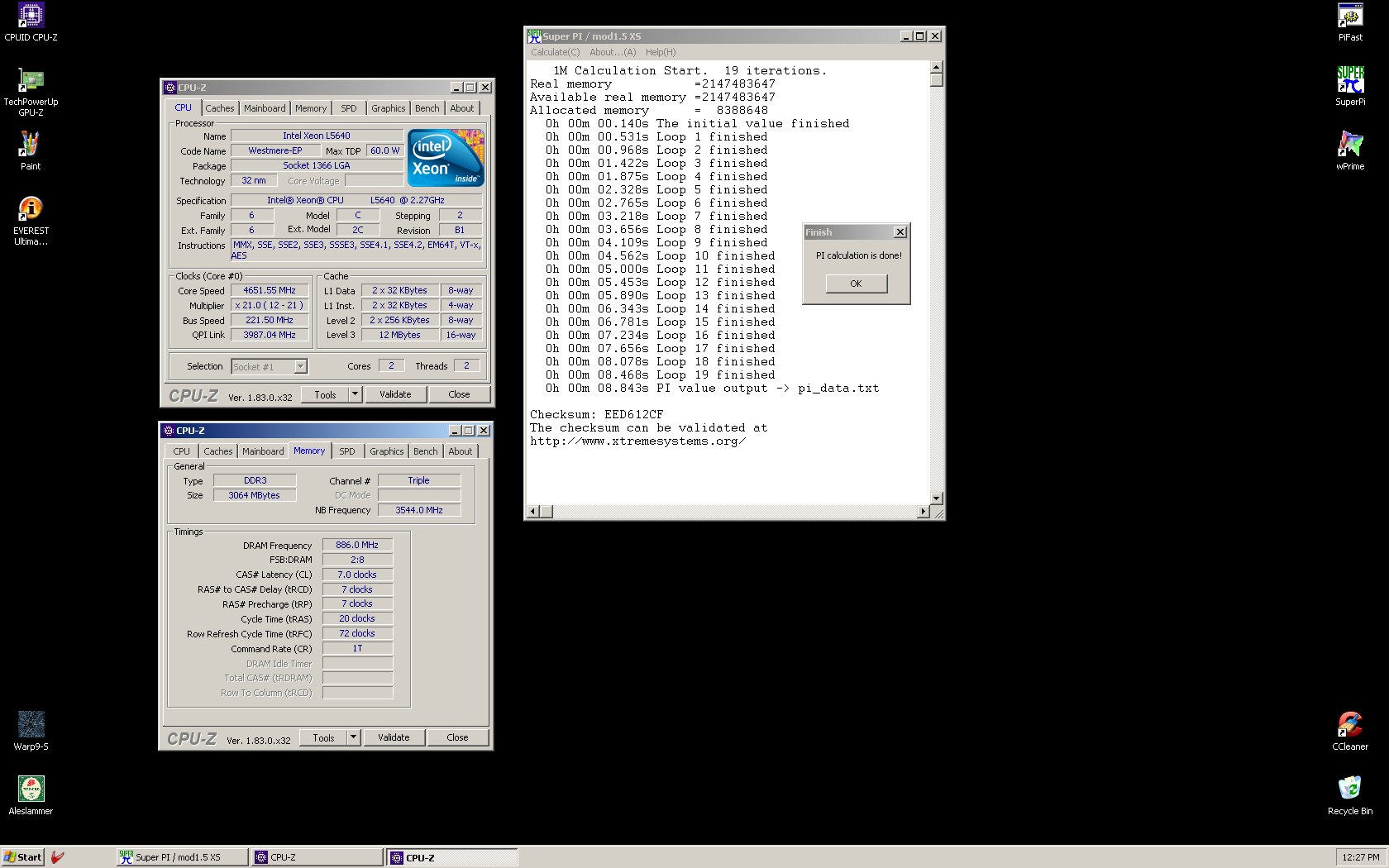Image resolution: width=1389 pixels, height=868 pixels.
Task: Open Graphics tab in upper CPU-Z window
Action: click(x=389, y=108)
